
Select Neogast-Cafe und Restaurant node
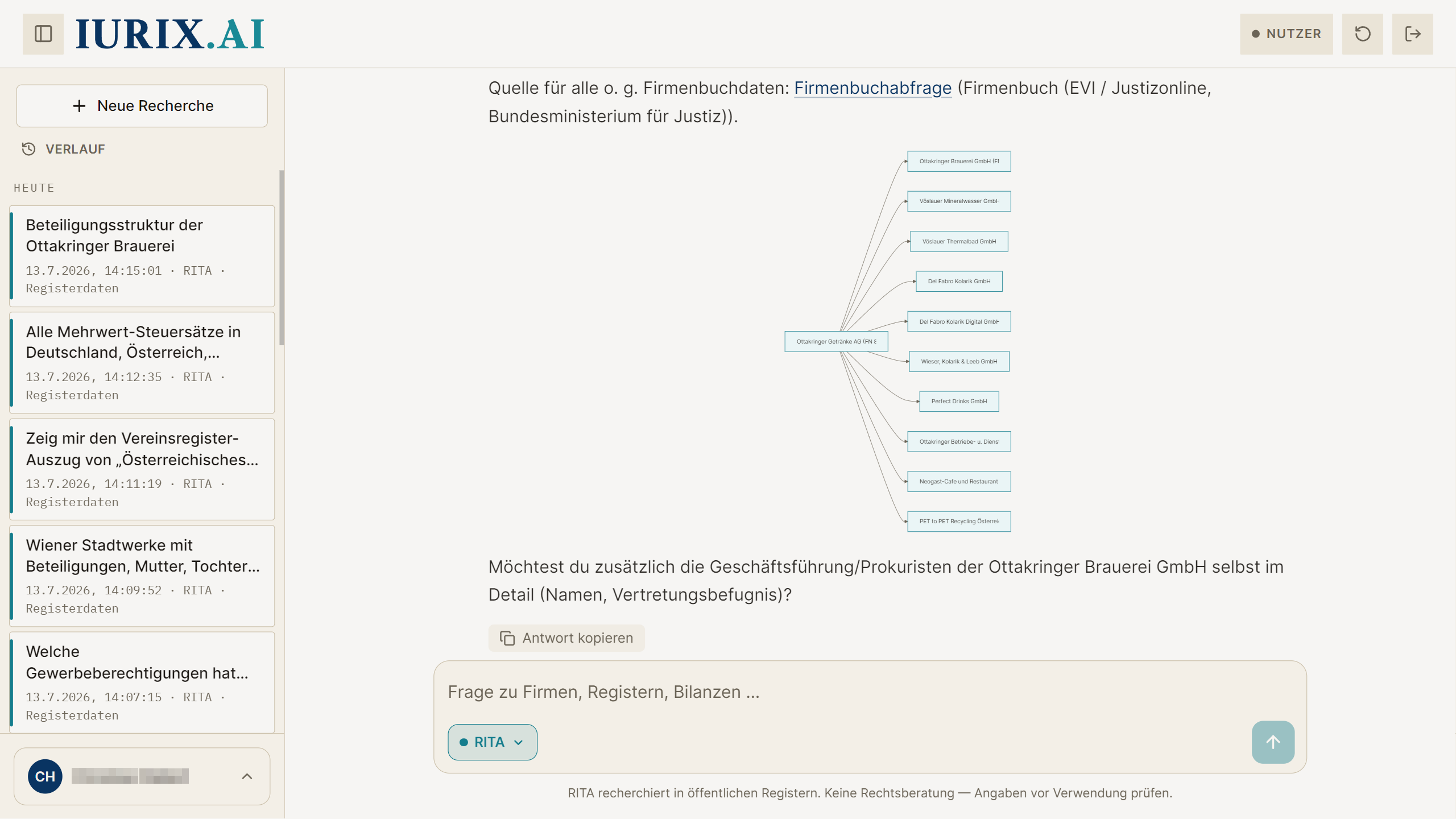(959, 481)
